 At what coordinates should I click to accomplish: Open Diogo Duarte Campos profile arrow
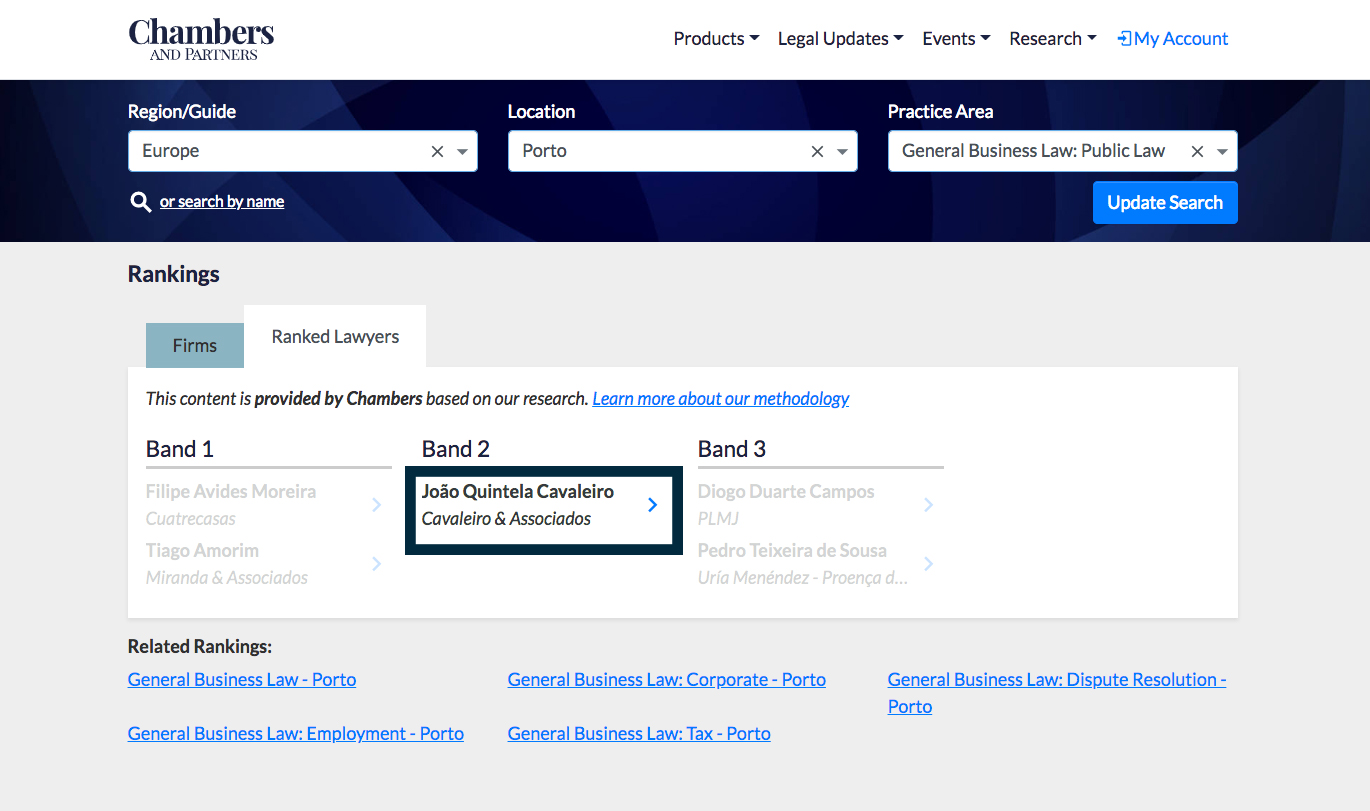tap(929, 505)
